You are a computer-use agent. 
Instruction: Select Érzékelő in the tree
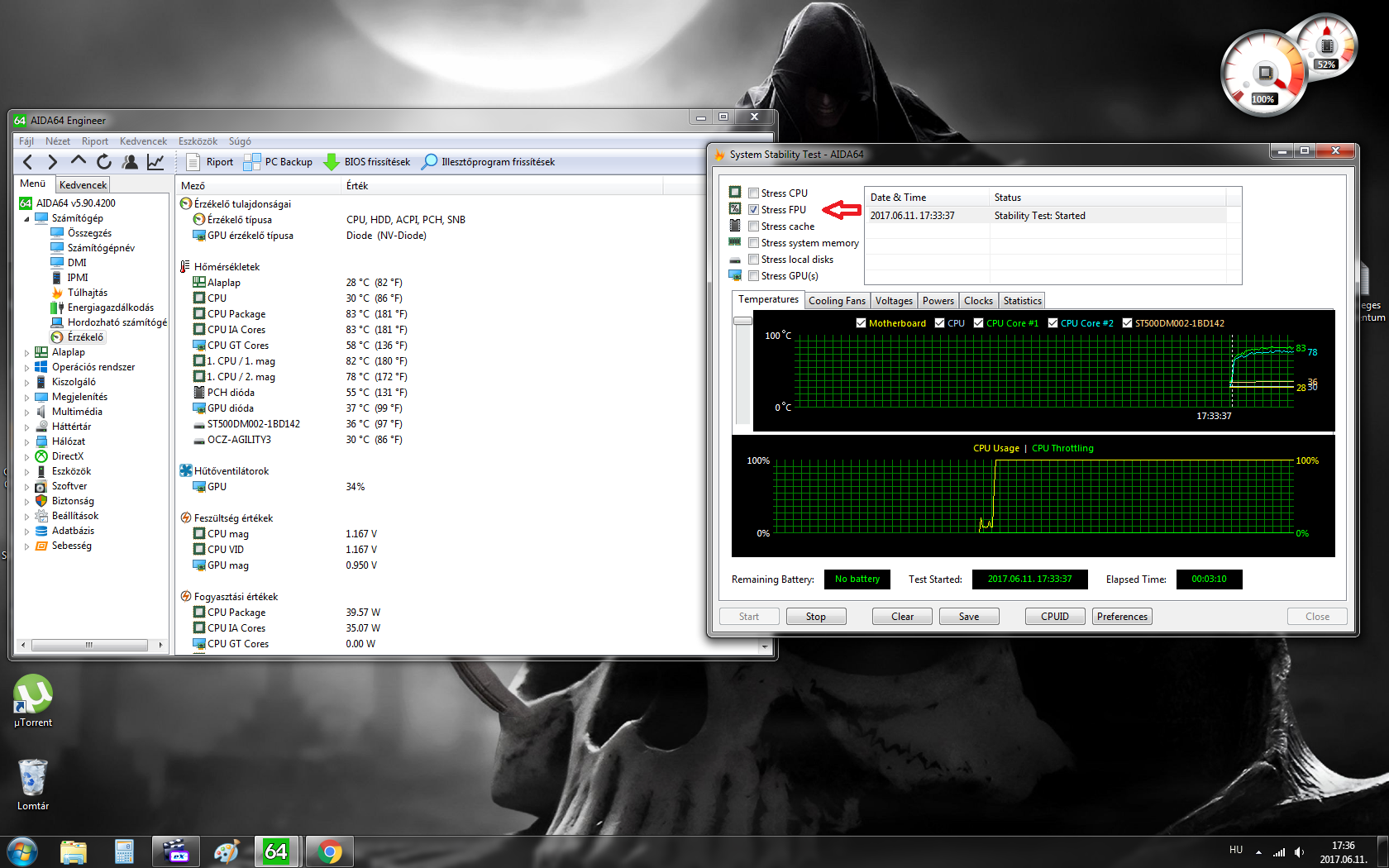pyautogui.click(x=77, y=337)
